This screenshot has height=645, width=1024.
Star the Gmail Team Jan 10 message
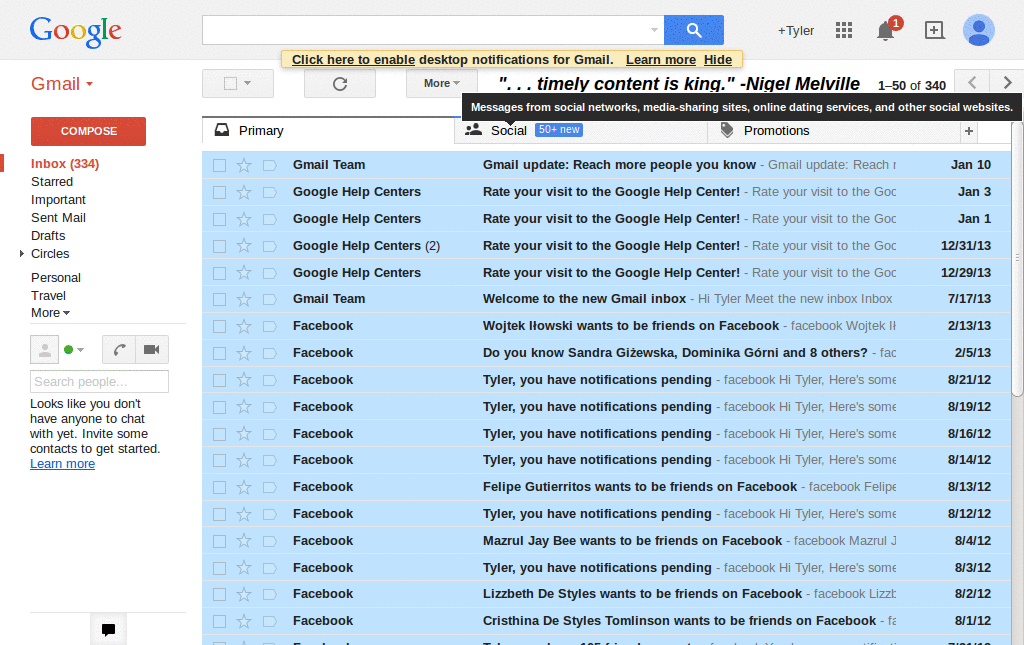click(244, 165)
